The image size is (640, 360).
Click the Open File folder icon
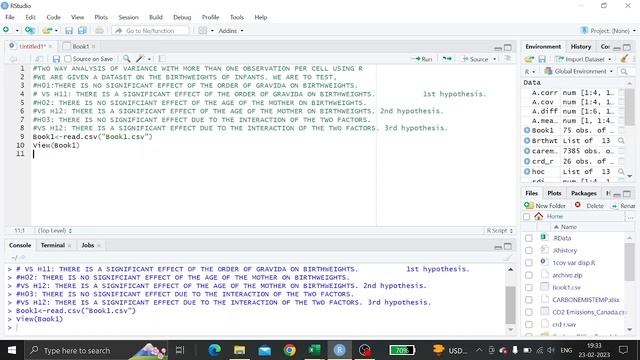[47, 31]
